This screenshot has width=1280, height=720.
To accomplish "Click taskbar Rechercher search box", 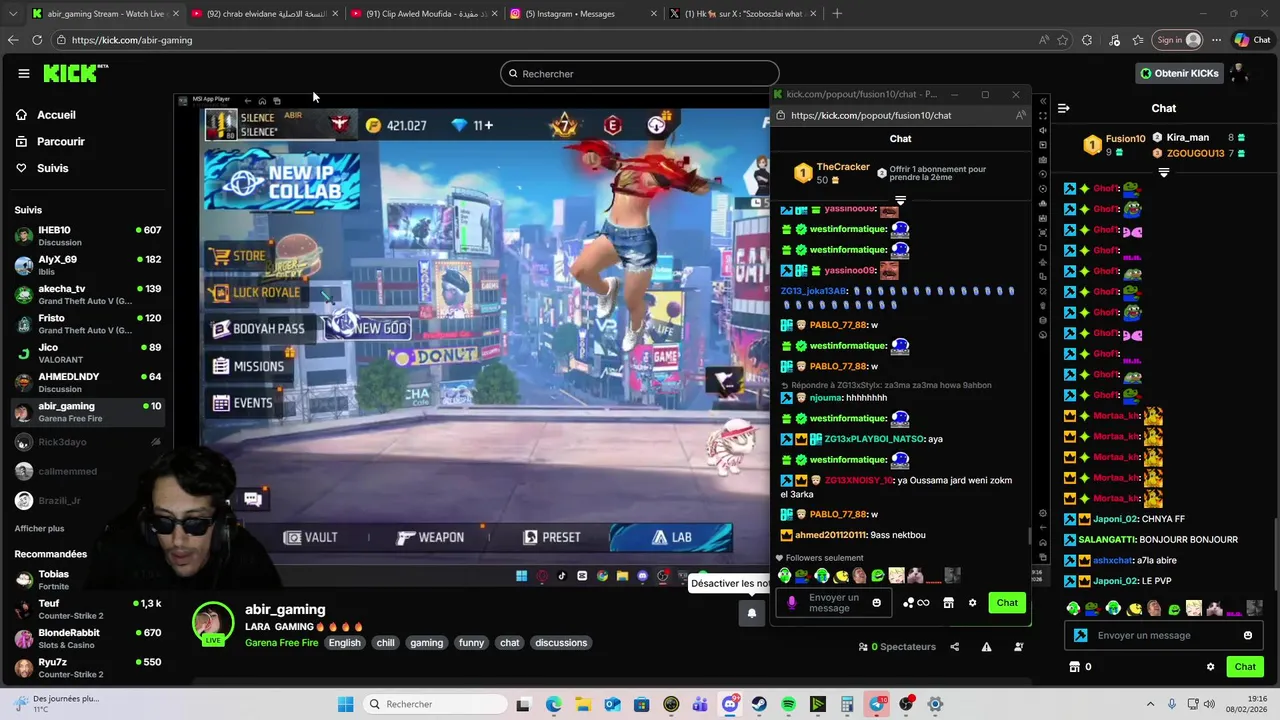I will 434,704.
